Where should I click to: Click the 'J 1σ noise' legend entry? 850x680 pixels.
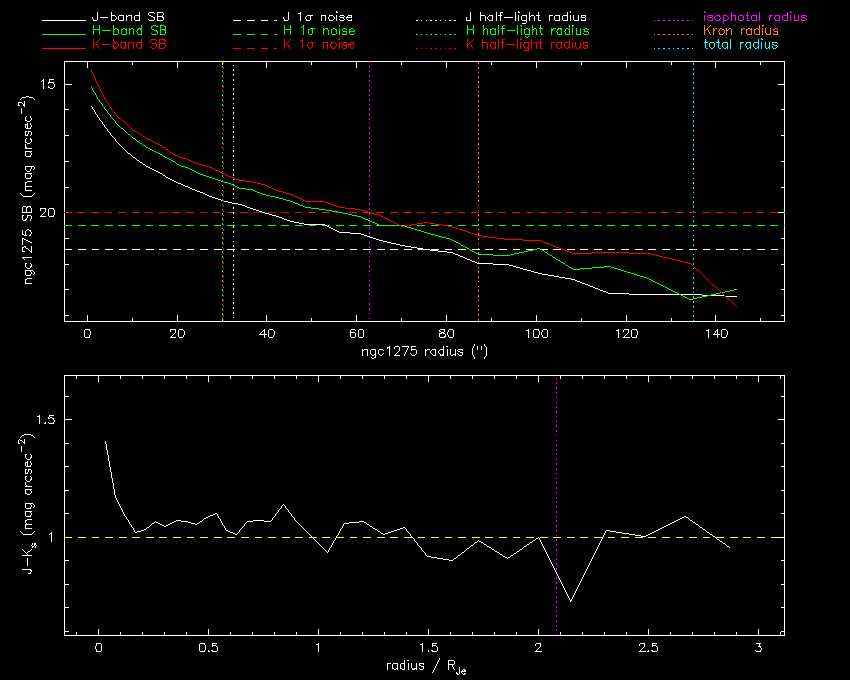318,17
